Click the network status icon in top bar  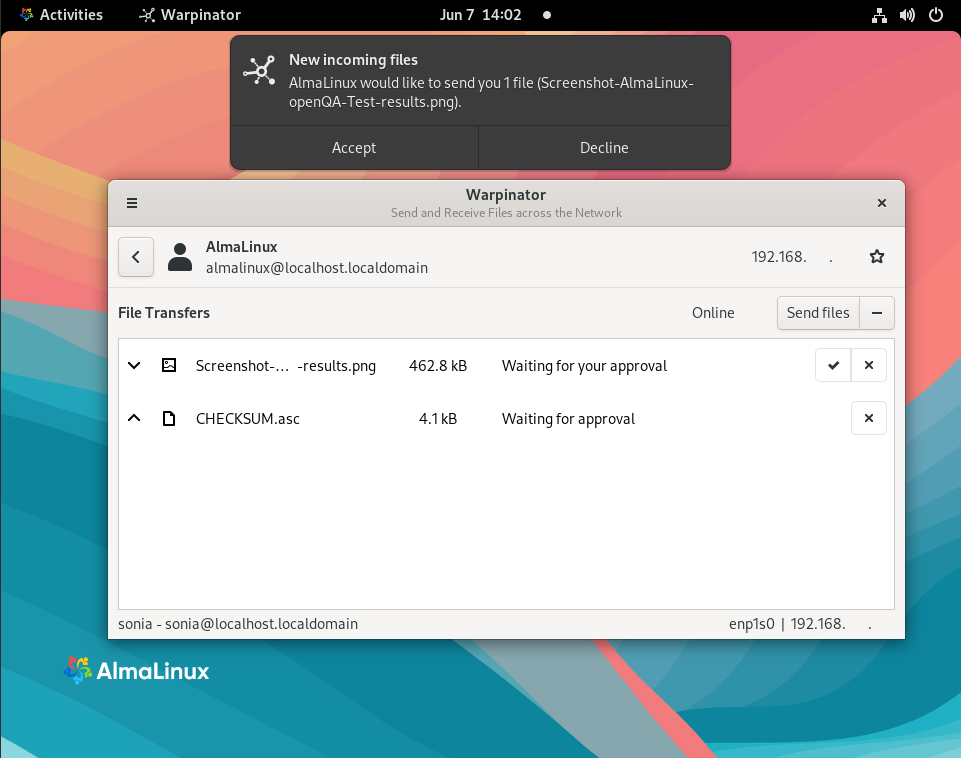[879, 15]
